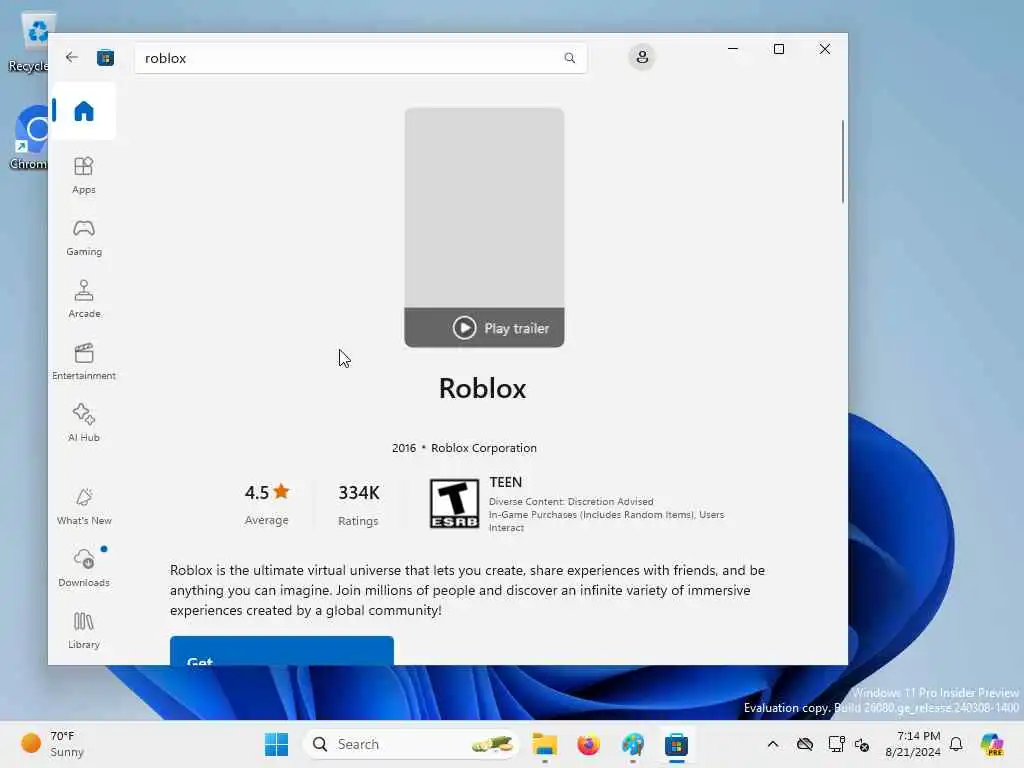Click the TEEN rating text
The image size is (1024, 768).
coord(505,482)
